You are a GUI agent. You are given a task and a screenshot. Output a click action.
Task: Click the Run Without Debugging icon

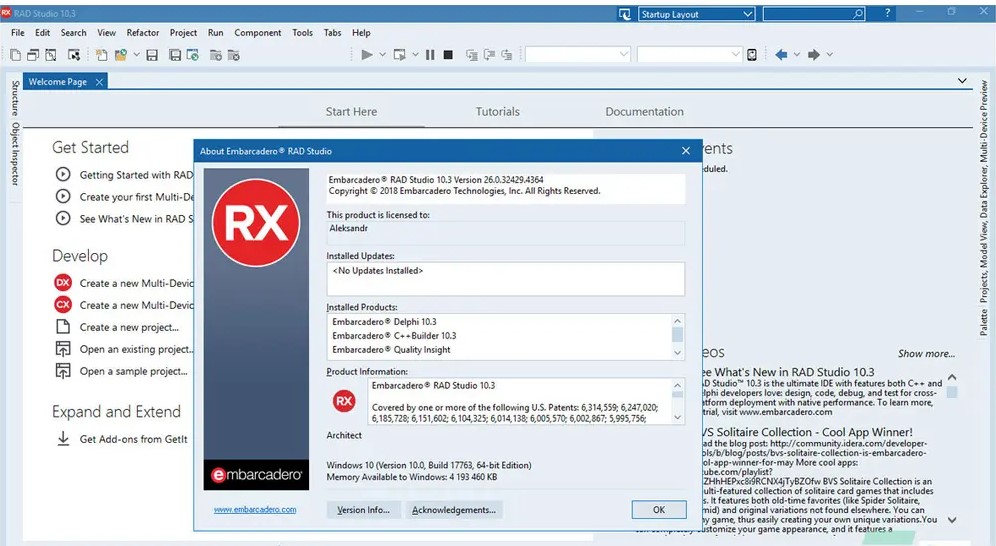(x=400, y=55)
